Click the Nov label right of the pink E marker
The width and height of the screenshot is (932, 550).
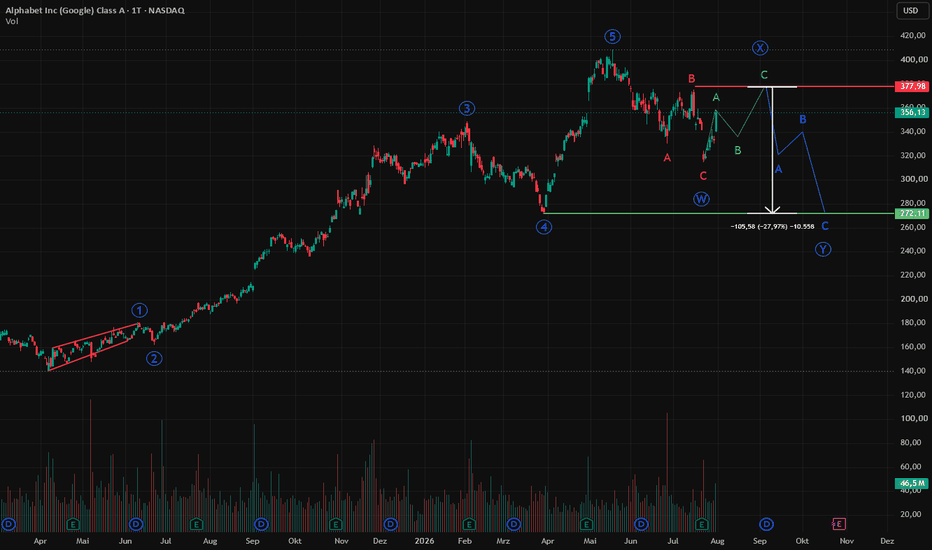tap(846, 541)
